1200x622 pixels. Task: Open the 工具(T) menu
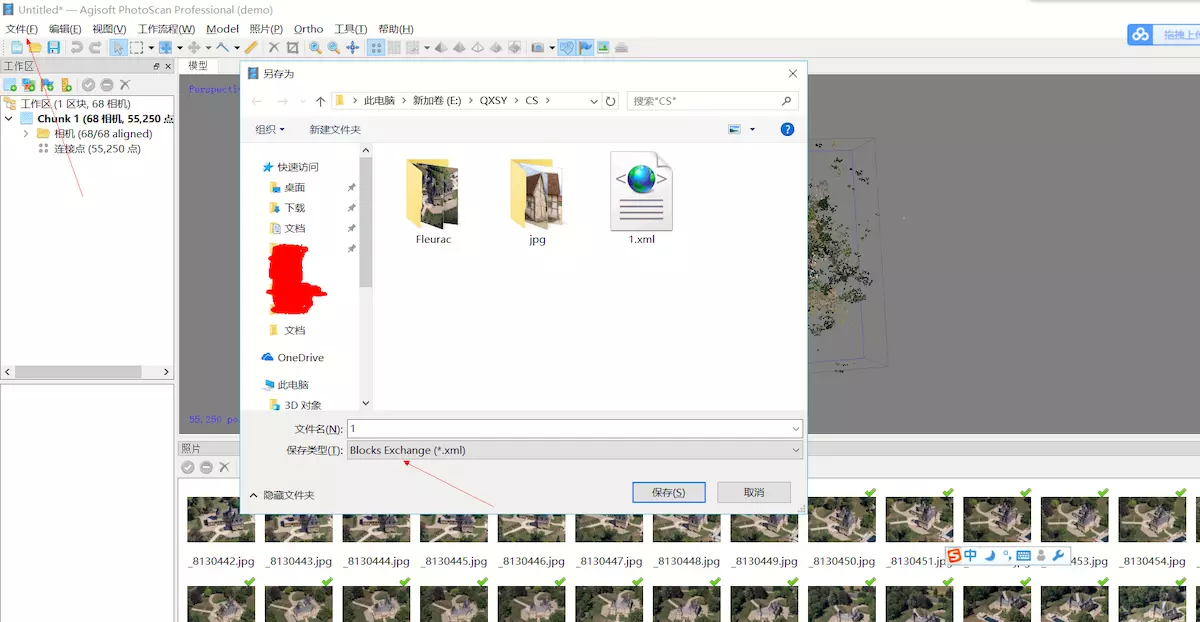tap(350, 29)
